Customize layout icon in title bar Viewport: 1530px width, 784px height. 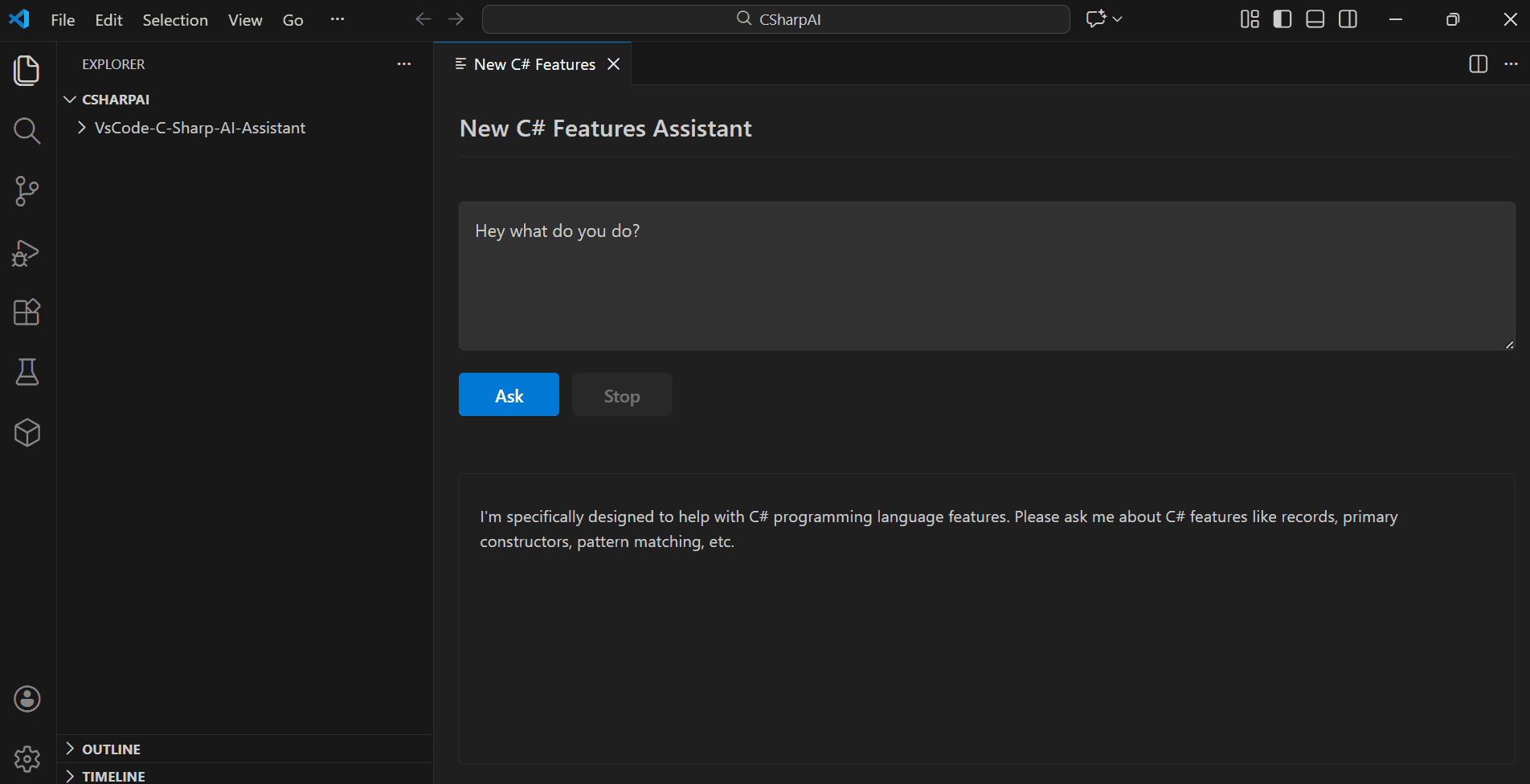[1250, 19]
